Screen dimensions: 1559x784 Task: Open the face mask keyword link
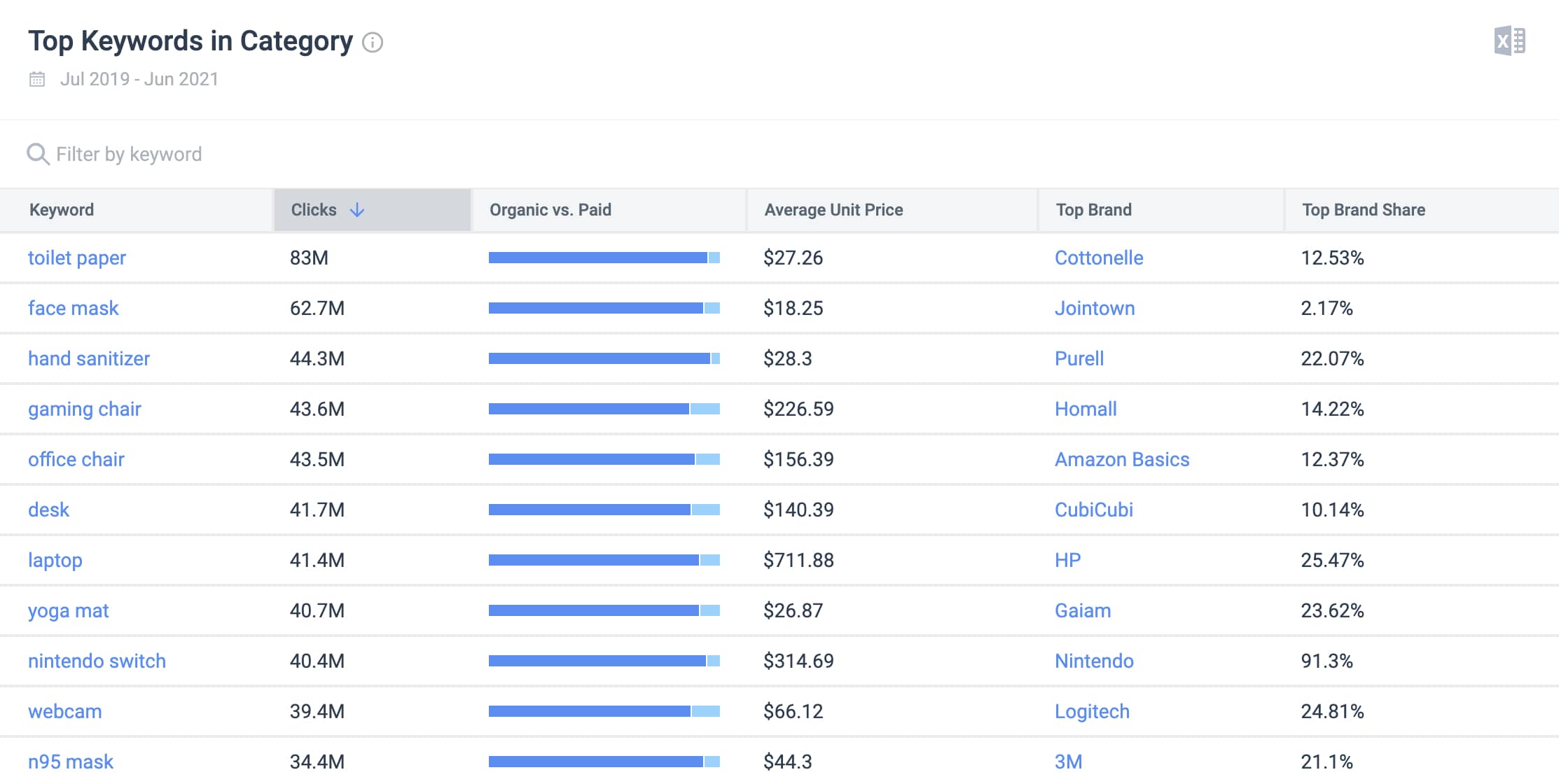[74, 308]
